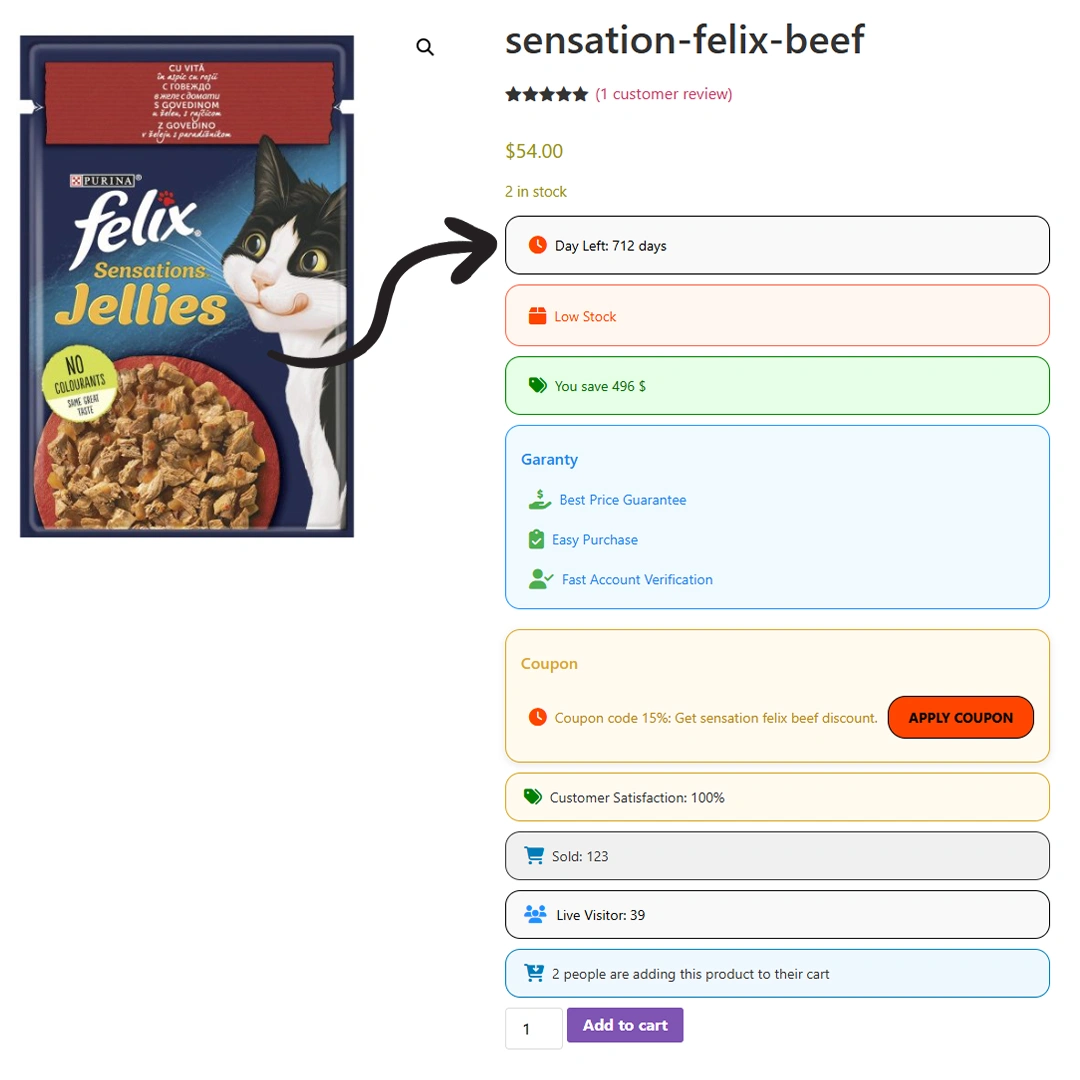Click the five-star rating

click(546, 94)
